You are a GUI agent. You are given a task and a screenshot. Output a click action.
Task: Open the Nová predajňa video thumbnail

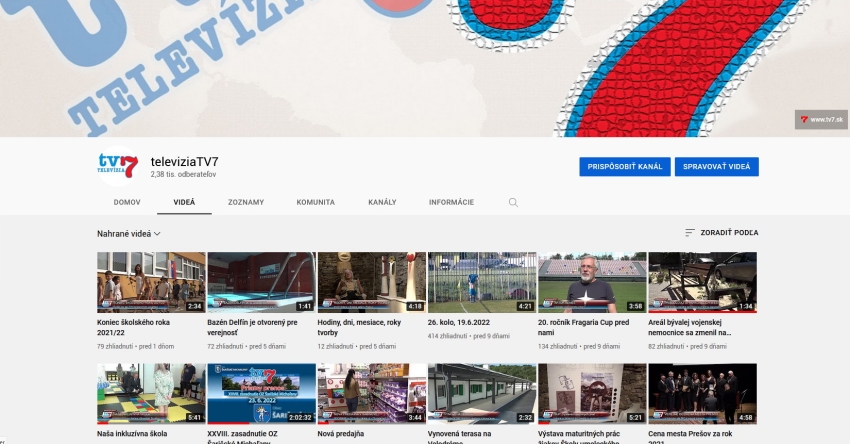coord(372,394)
